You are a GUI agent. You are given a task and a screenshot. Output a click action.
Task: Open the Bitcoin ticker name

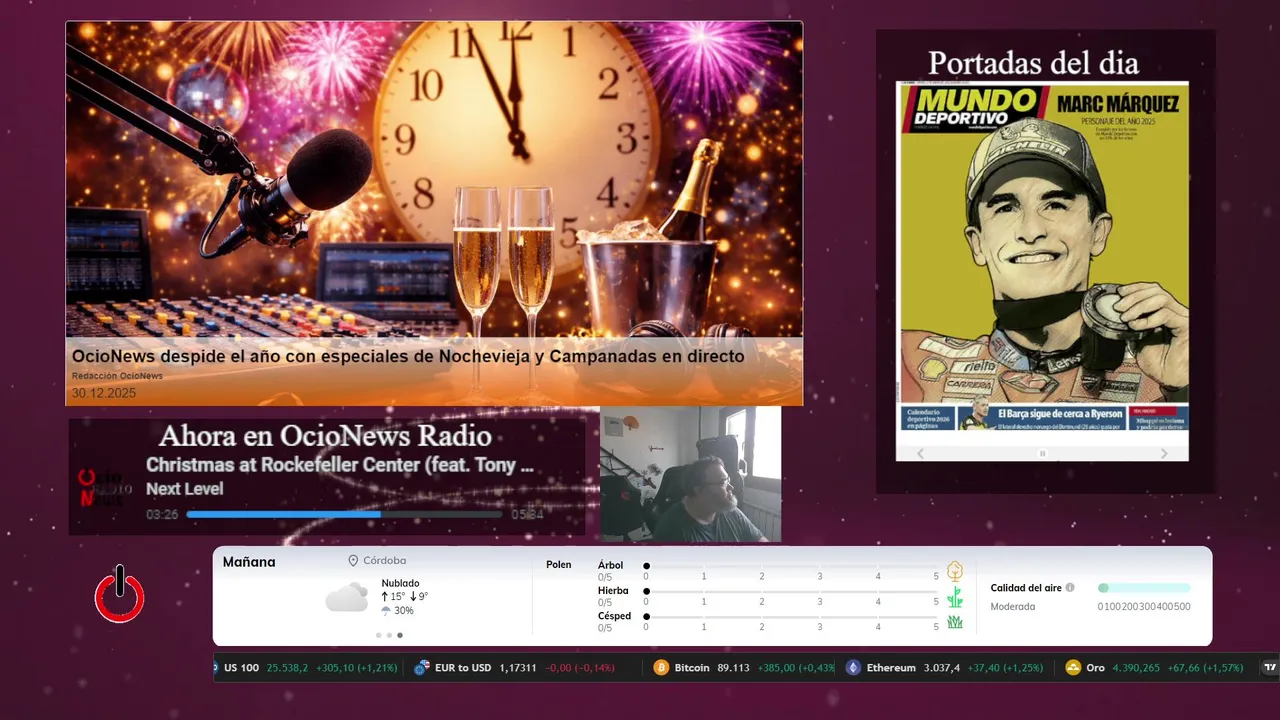tap(692, 668)
